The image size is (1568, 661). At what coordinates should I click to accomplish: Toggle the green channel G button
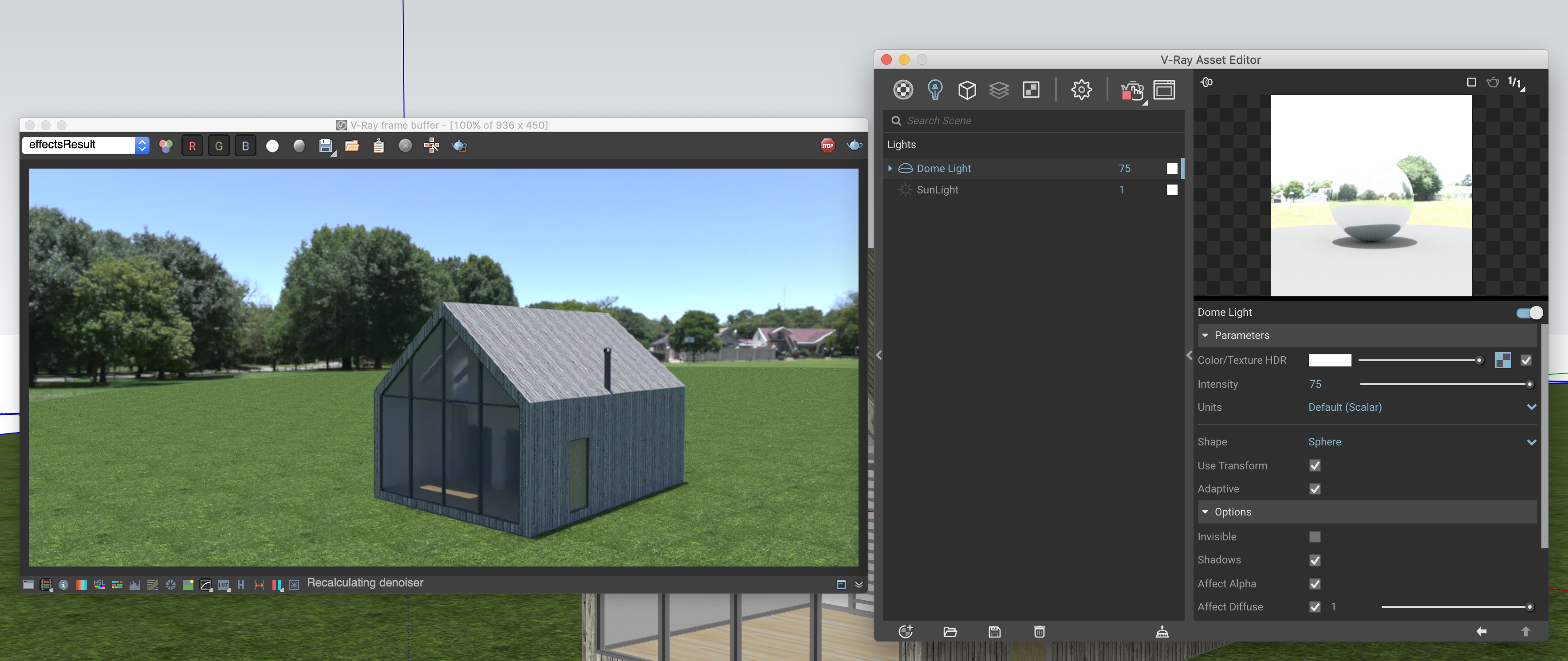pyautogui.click(x=219, y=146)
